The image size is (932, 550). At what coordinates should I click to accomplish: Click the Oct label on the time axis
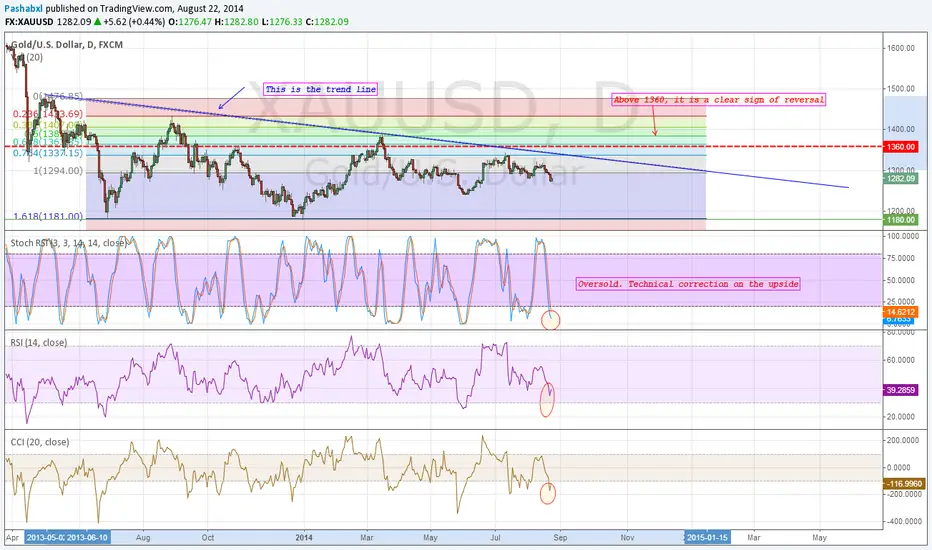point(207,538)
